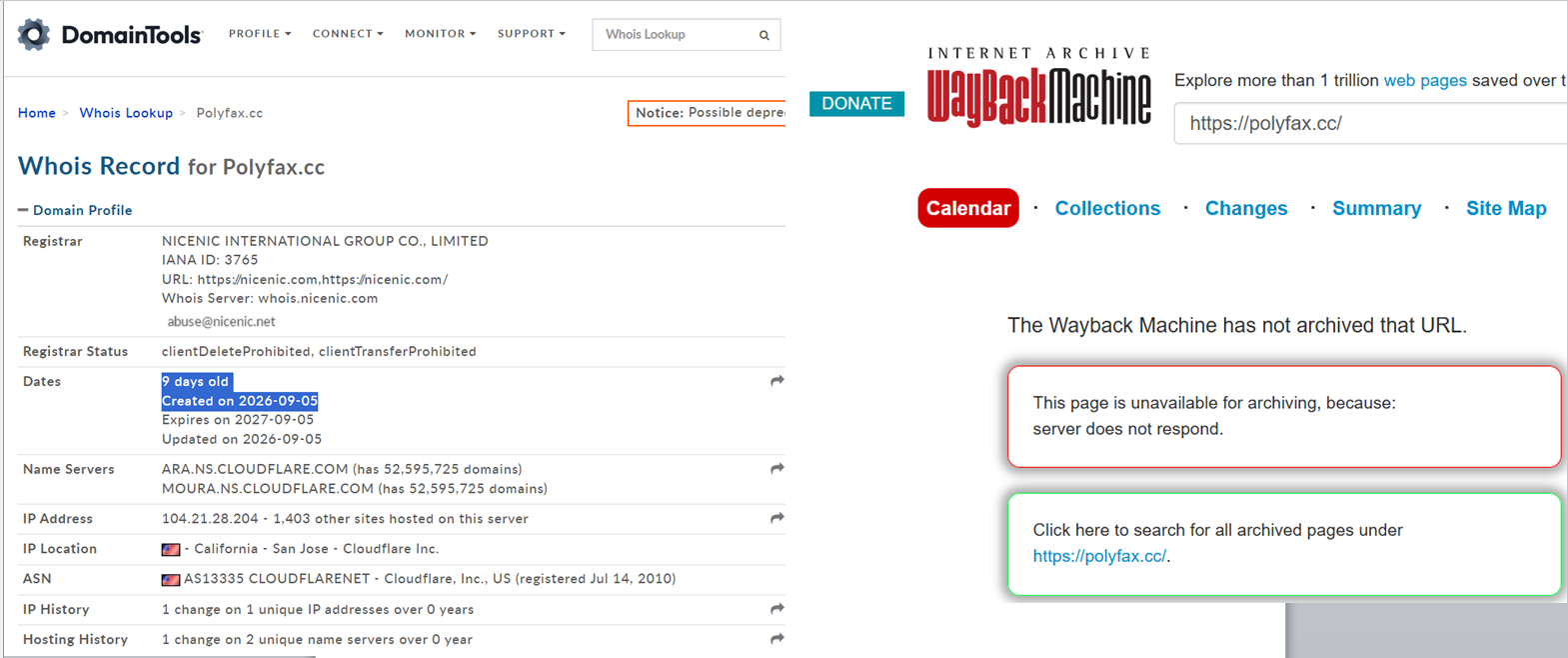The width and height of the screenshot is (1568, 658).
Task: Open the MONITOR dropdown menu
Action: click(x=440, y=34)
